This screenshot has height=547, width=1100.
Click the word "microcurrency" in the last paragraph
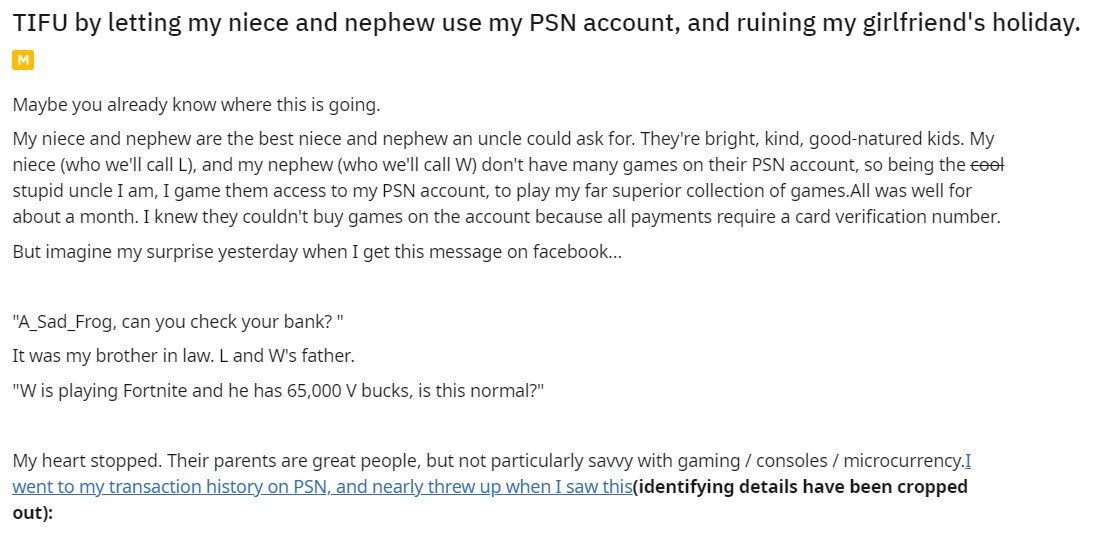(x=902, y=461)
